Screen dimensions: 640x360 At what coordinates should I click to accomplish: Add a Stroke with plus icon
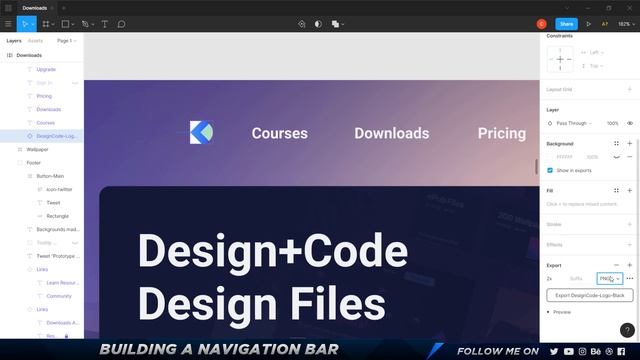click(x=629, y=224)
